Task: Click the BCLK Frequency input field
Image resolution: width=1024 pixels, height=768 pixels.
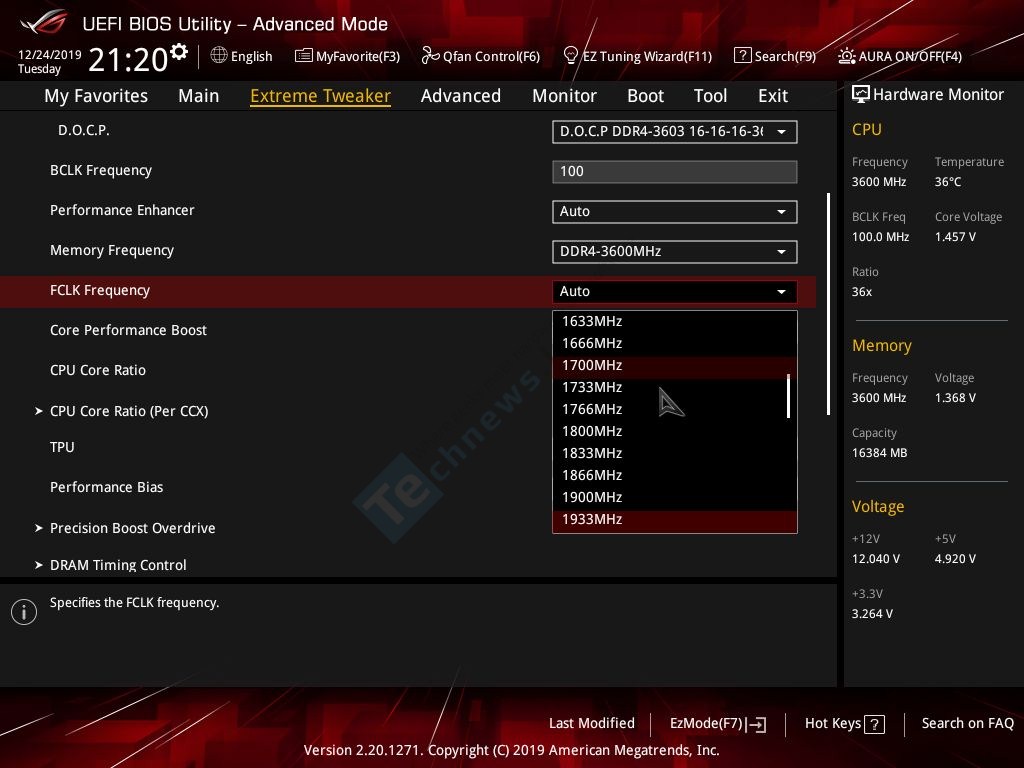Action: tap(675, 172)
